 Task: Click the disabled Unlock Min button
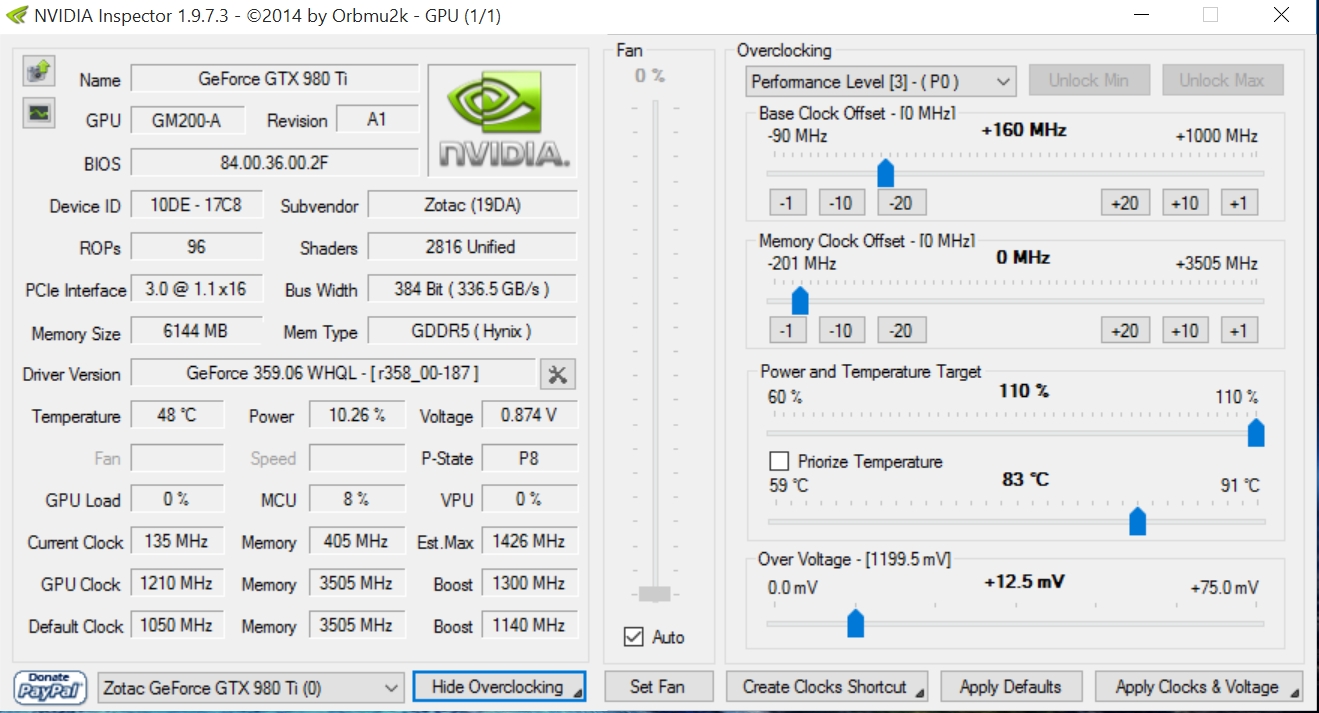click(1088, 81)
